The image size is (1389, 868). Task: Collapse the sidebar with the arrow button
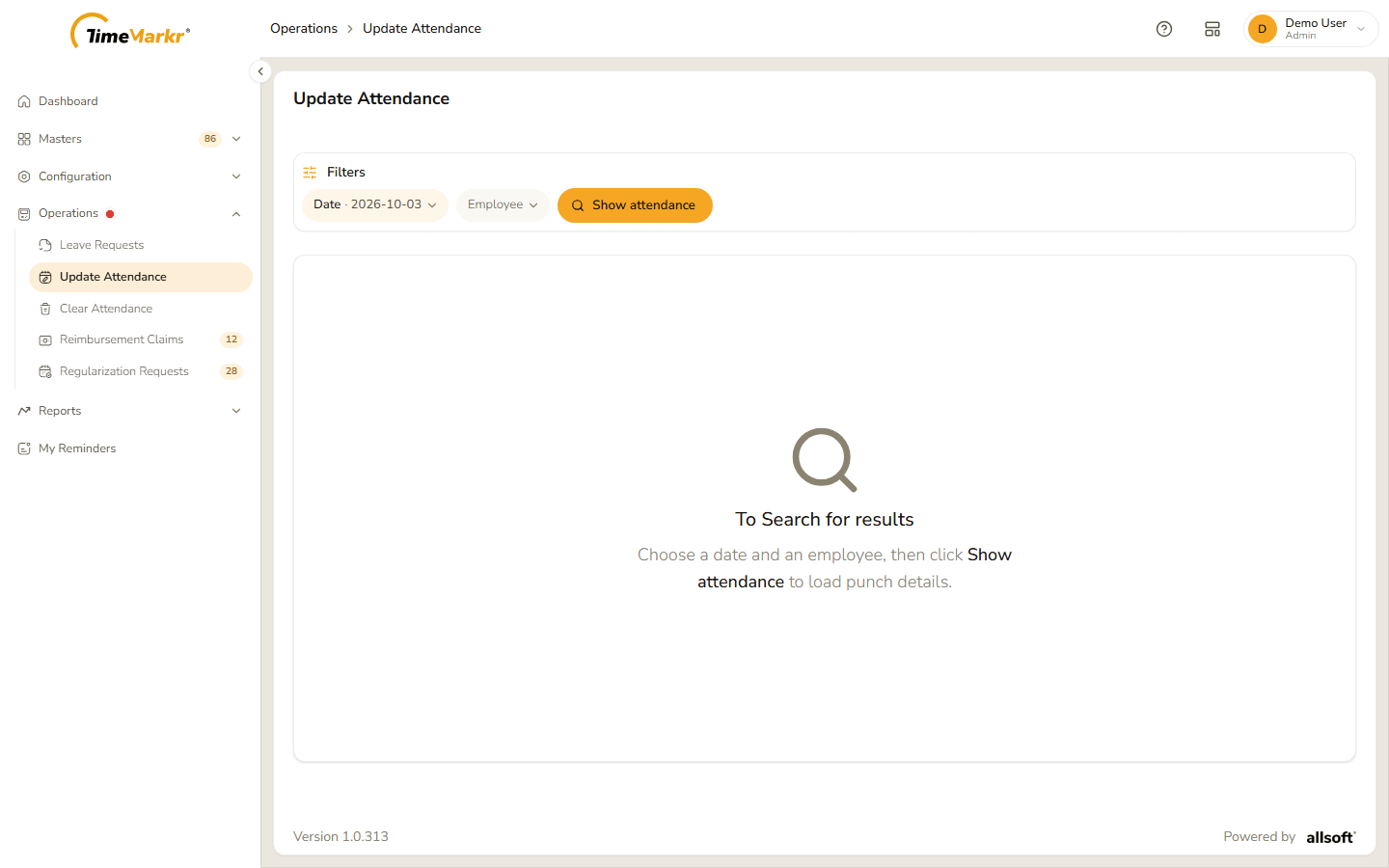(x=260, y=71)
